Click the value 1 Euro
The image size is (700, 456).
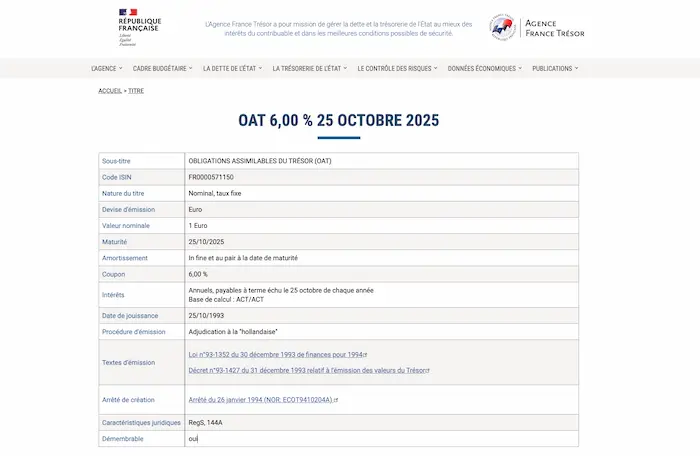pyautogui.click(x=198, y=226)
